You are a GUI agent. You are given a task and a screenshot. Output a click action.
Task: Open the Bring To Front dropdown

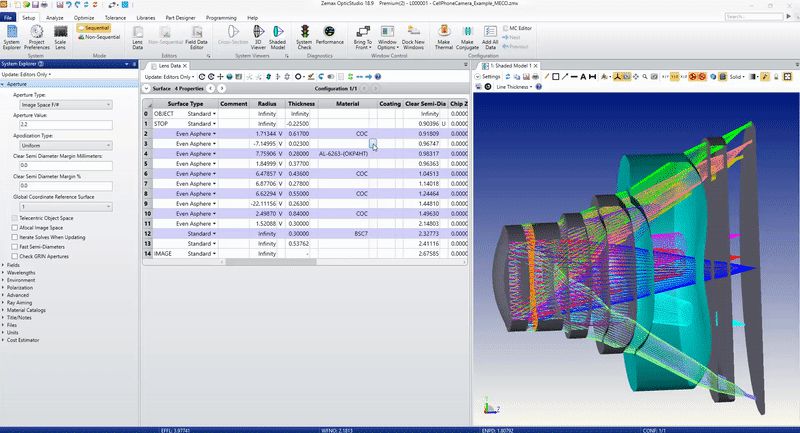pos(363,38)
